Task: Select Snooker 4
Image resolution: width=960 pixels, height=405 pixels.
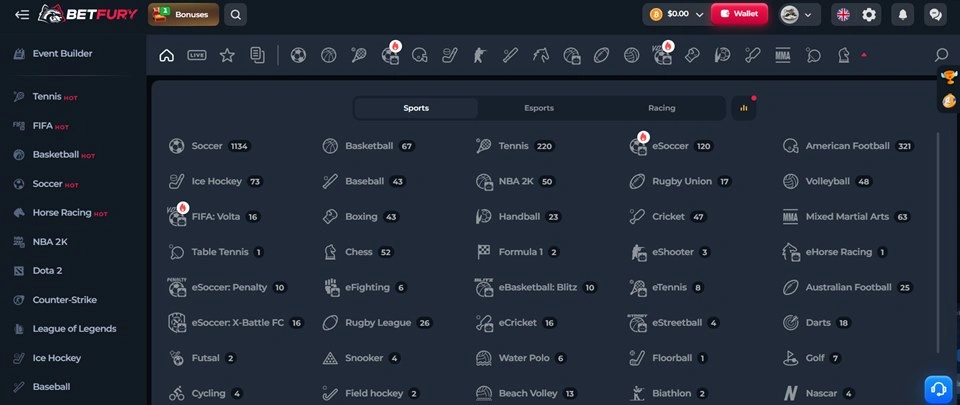Action: (x=362, y=358)
